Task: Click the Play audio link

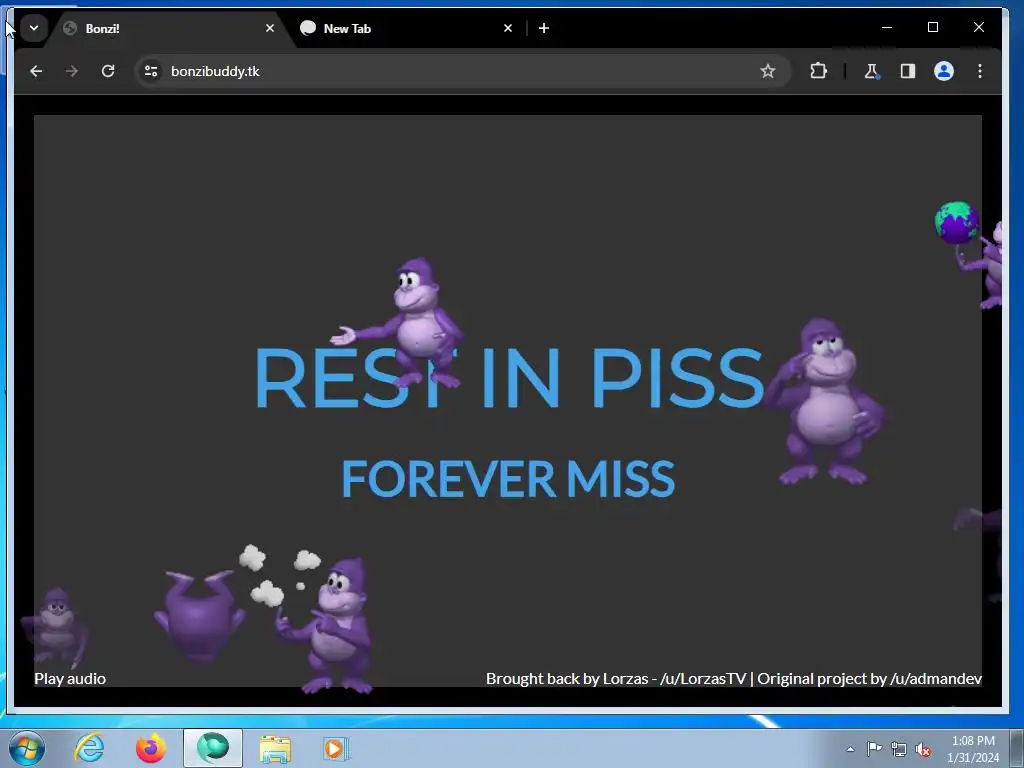Action: [x=70, y=679]
